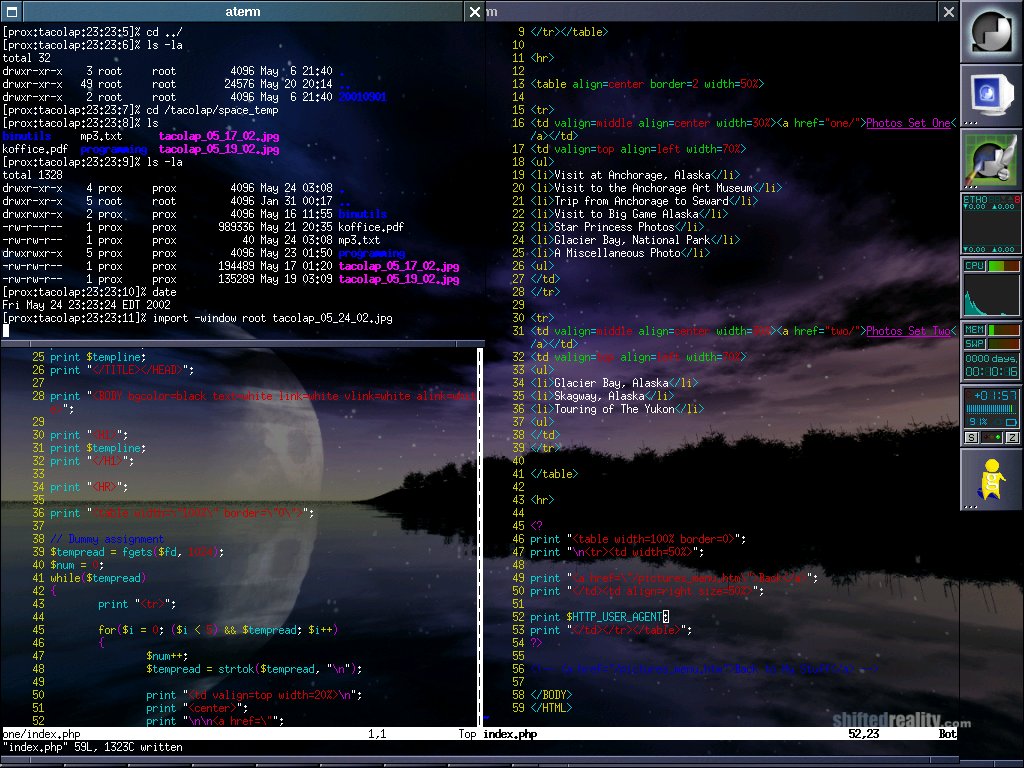Click the ETH0 network monitor dockapp

pos(991,224)
